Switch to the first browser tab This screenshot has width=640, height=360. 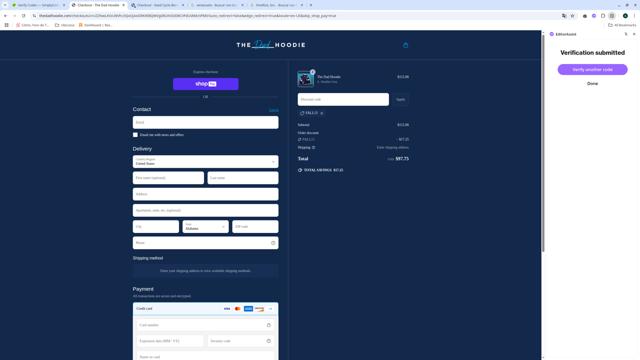point(37,5)
